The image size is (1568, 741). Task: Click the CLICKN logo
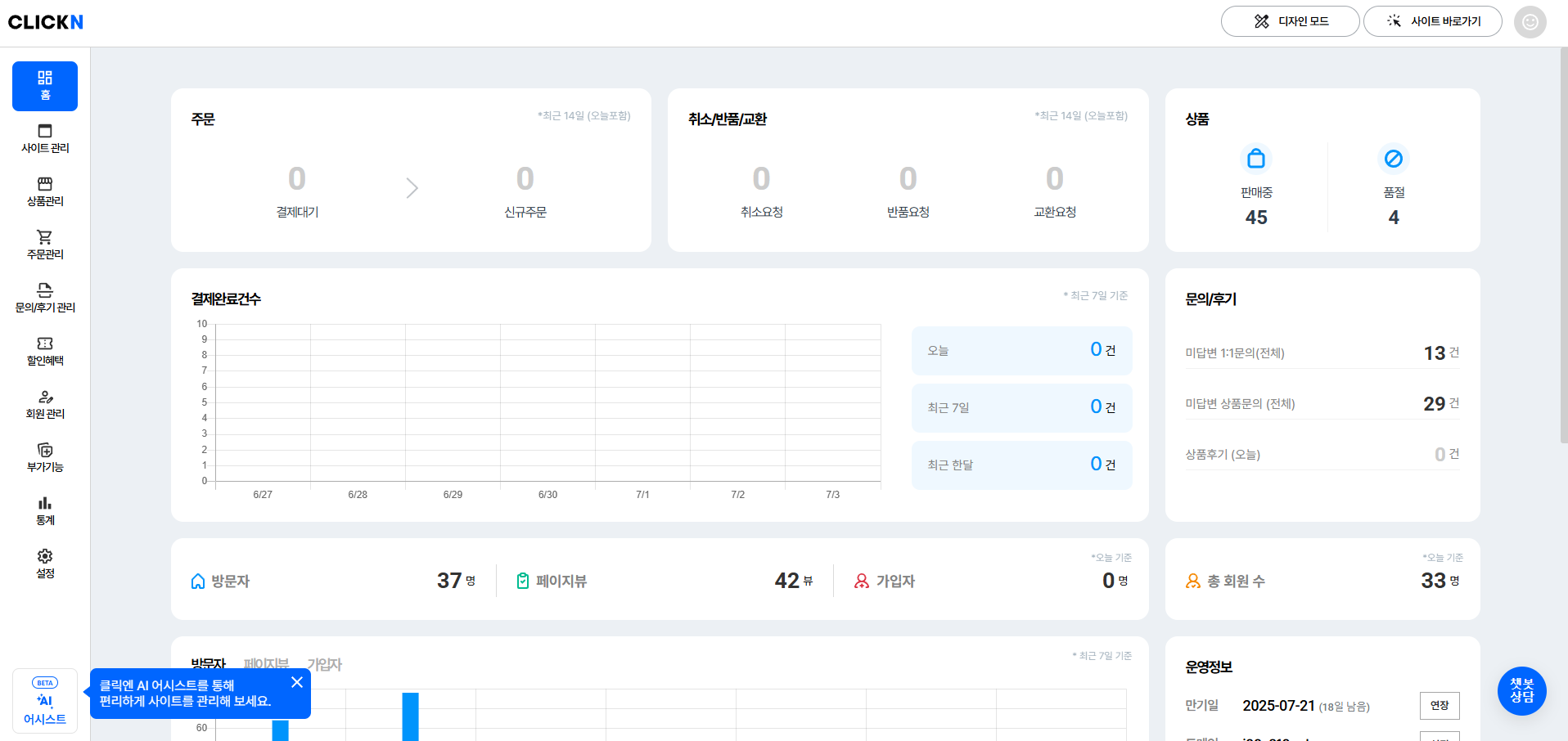(x=46, y=22)
